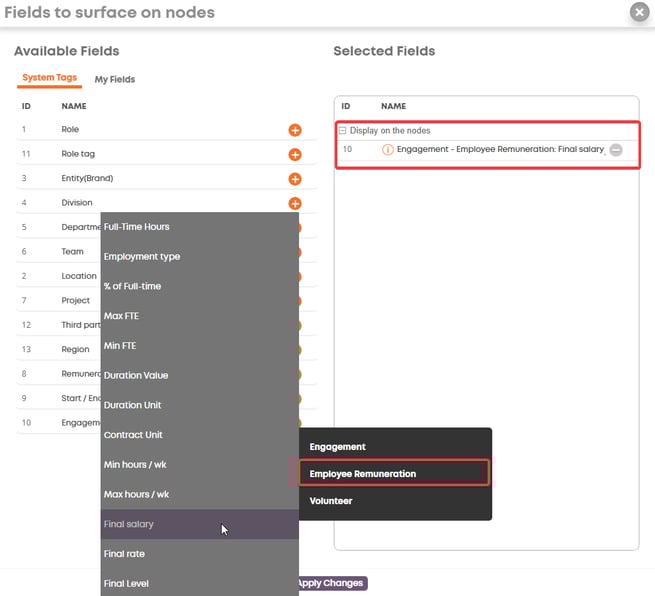The height and width of the screenshot is (596, 655).
Task: Add the Role field with plus icon
Action: 295,130
